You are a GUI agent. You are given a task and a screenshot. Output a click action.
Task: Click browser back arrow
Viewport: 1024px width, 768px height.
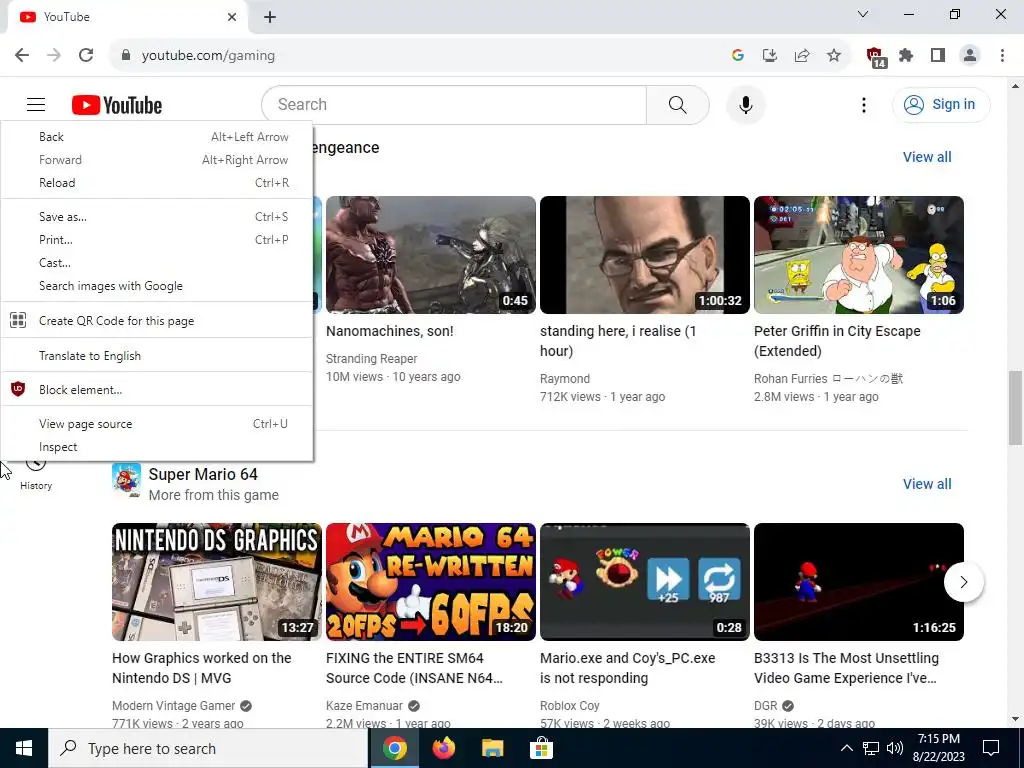click(x=22, y=56)
